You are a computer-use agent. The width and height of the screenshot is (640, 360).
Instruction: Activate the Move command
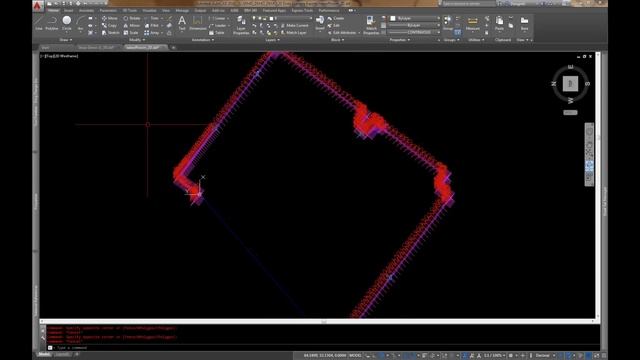click(x=109, y=18)
